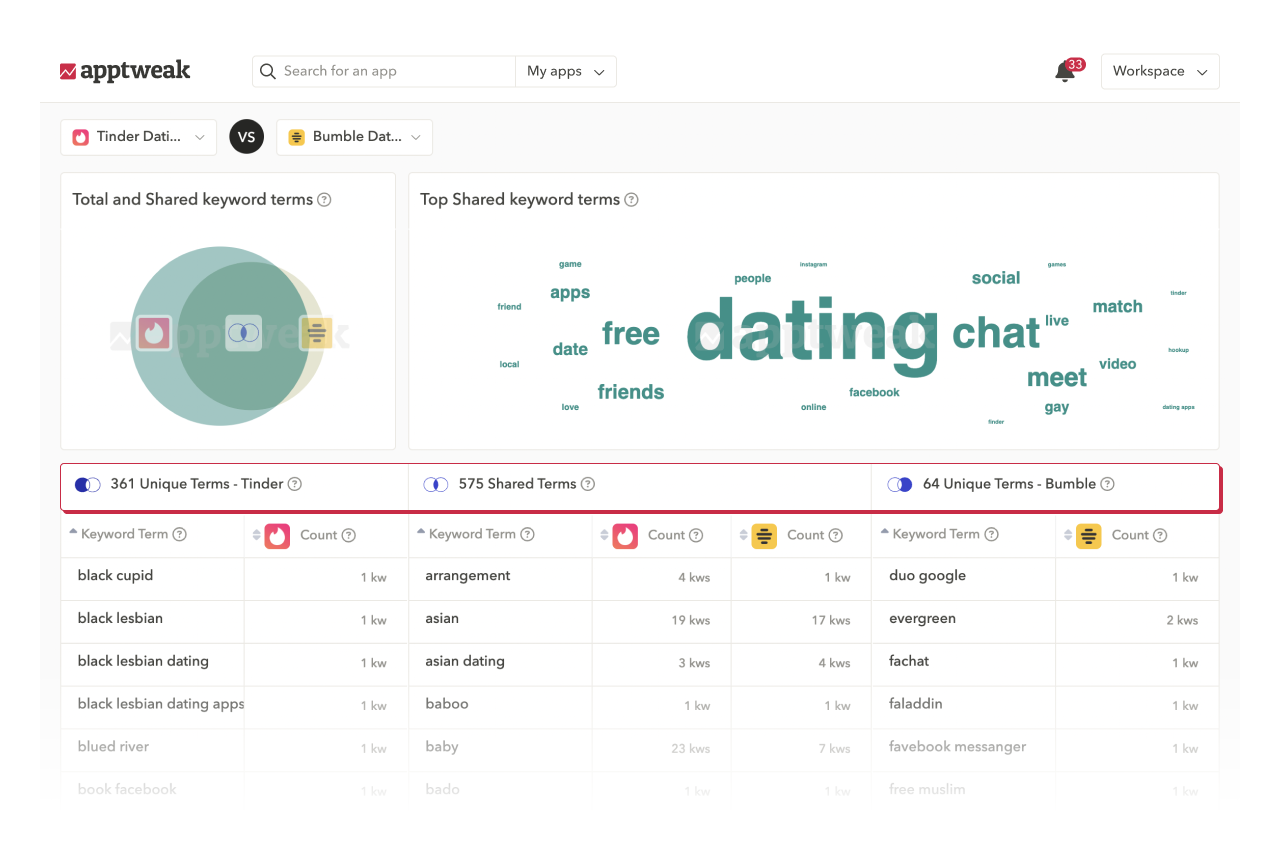
Task: Click help icon in Tinder unique Keyword Term header
Action: click(180, 534)
